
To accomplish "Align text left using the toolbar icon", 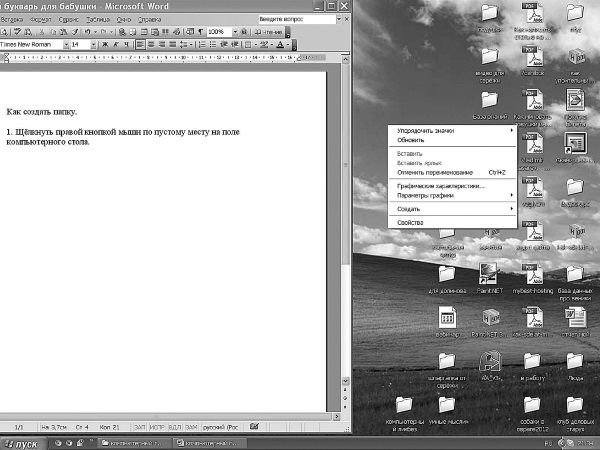I will point(140,45).
